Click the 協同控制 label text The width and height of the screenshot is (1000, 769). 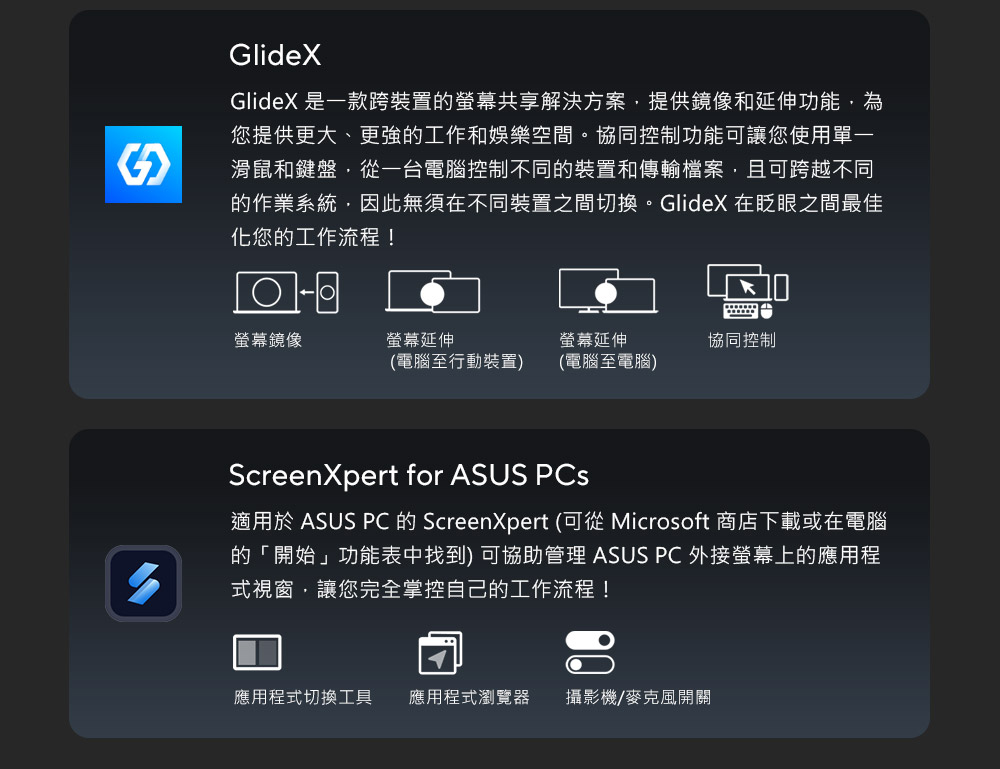click(x=742, y=340)
